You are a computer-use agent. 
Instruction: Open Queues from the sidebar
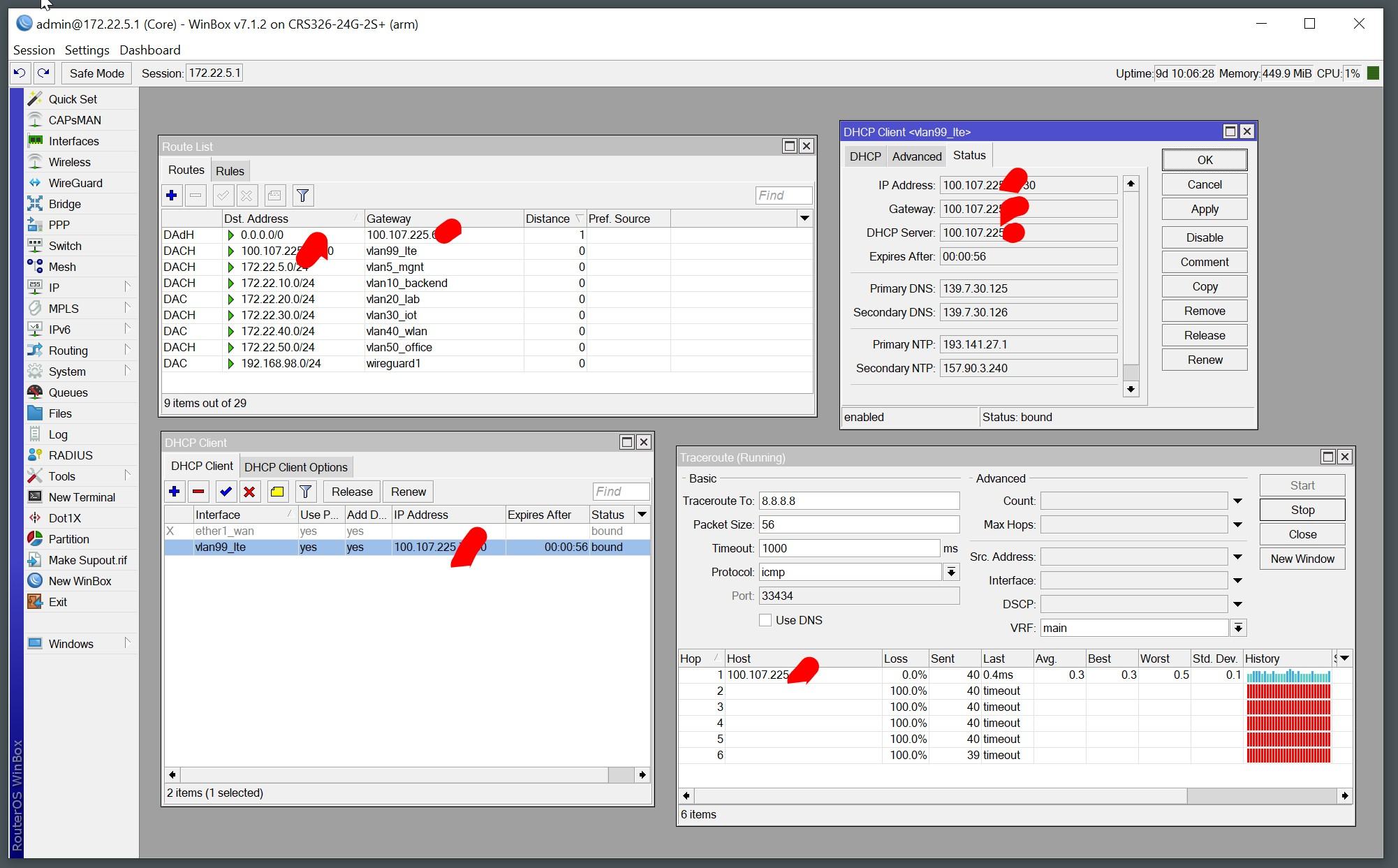click(68, 392)
